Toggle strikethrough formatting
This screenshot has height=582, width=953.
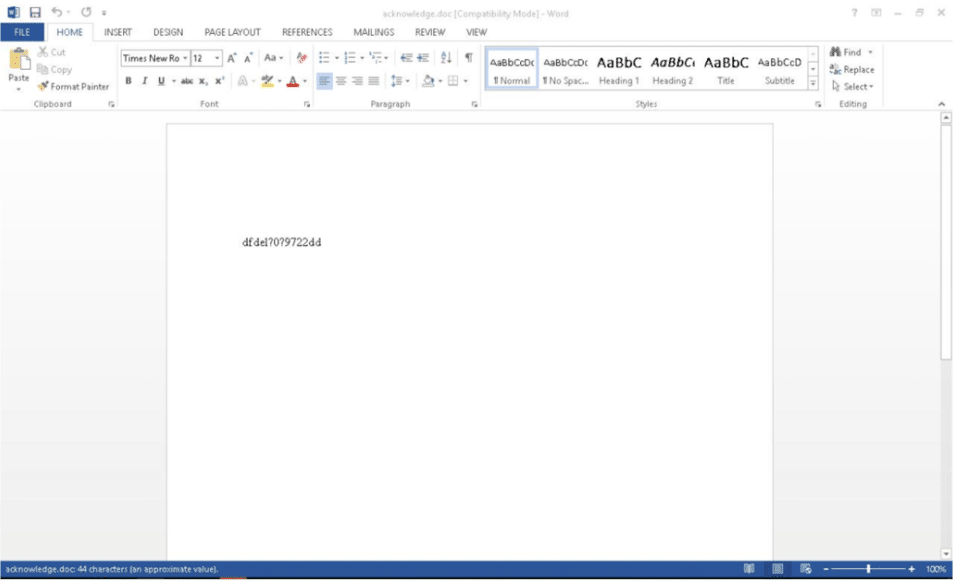[x=187, y=81]
